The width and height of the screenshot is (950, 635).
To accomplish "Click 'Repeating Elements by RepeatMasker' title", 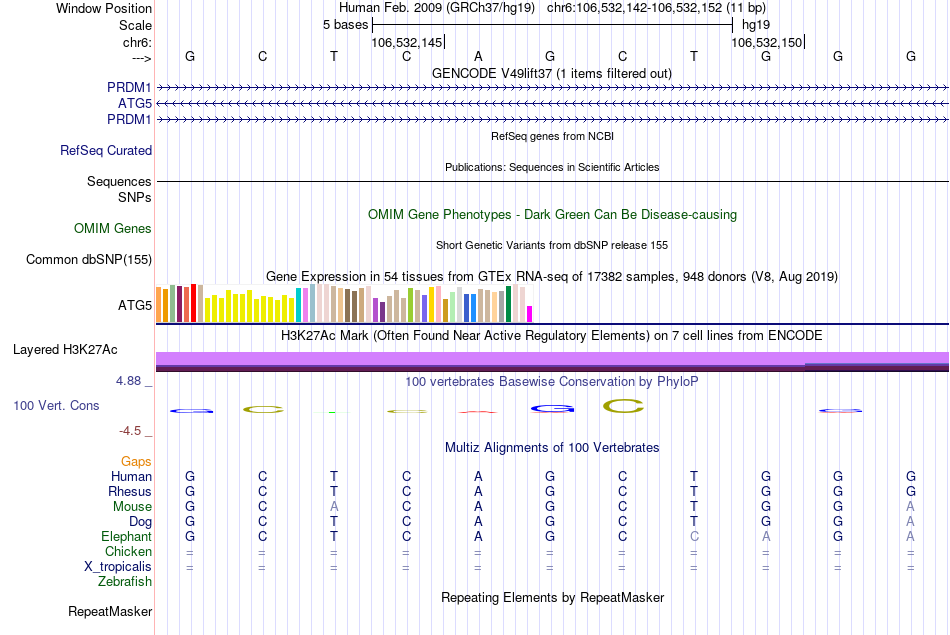I will point(552,597).
